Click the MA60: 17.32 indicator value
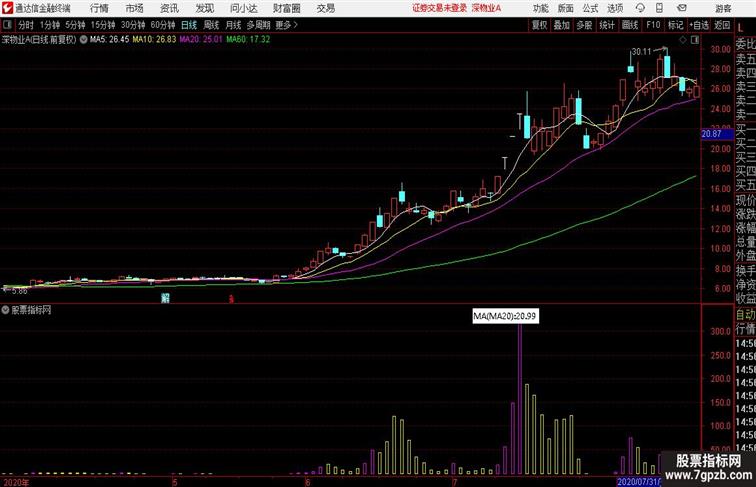 pyautogui.click(x=248, y=40)
